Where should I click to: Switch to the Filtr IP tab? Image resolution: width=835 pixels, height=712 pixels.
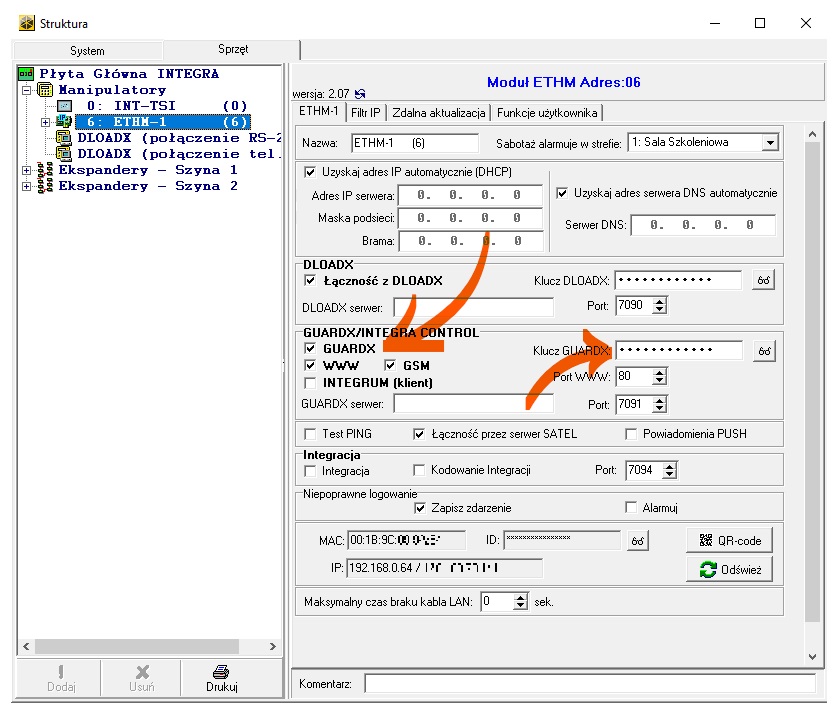click(366, 113)
